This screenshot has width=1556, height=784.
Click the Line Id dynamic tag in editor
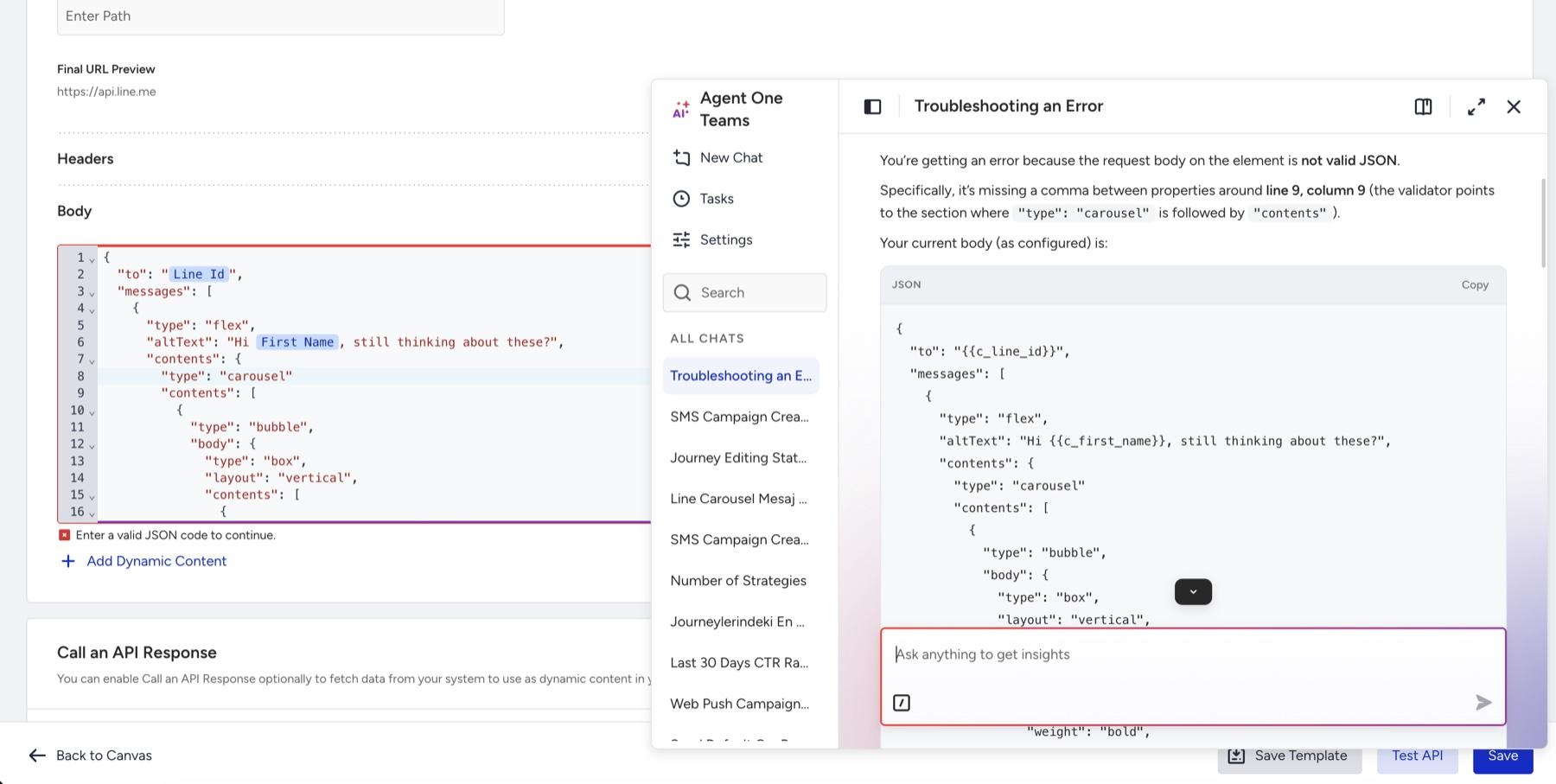click(199, 274)
